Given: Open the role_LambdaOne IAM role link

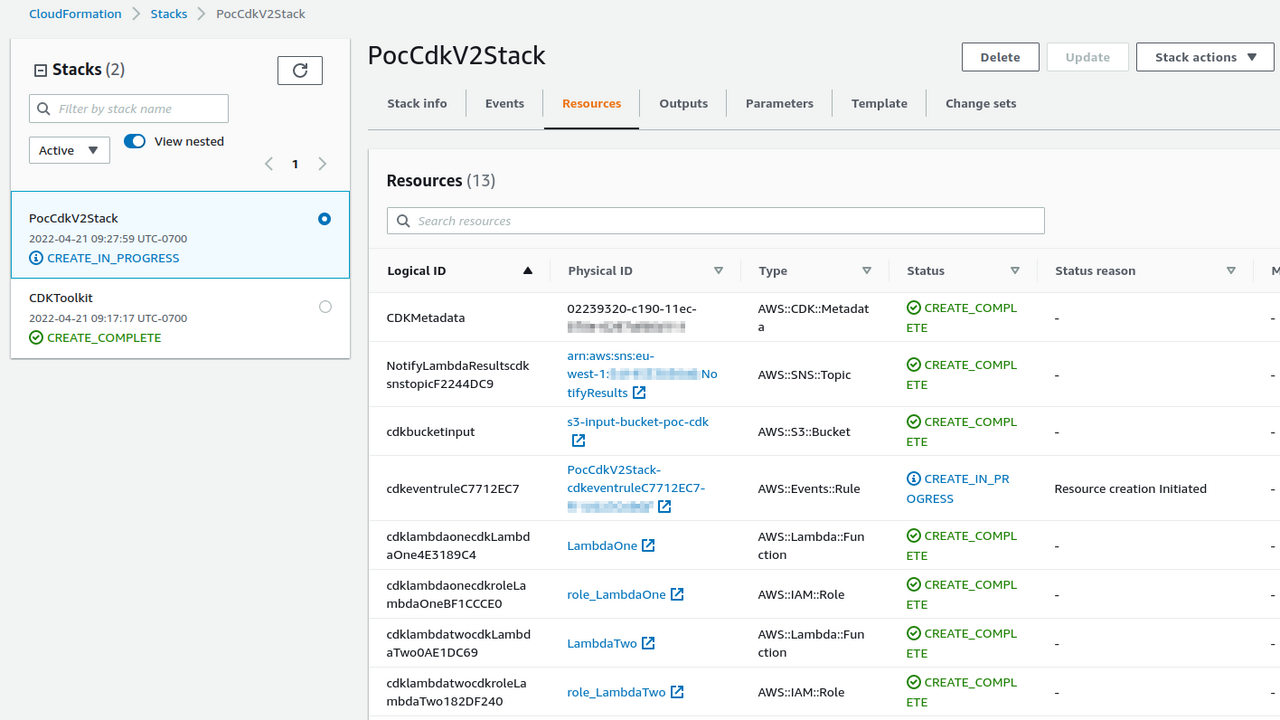Looking at the screenshot, I should pos(616,594).
